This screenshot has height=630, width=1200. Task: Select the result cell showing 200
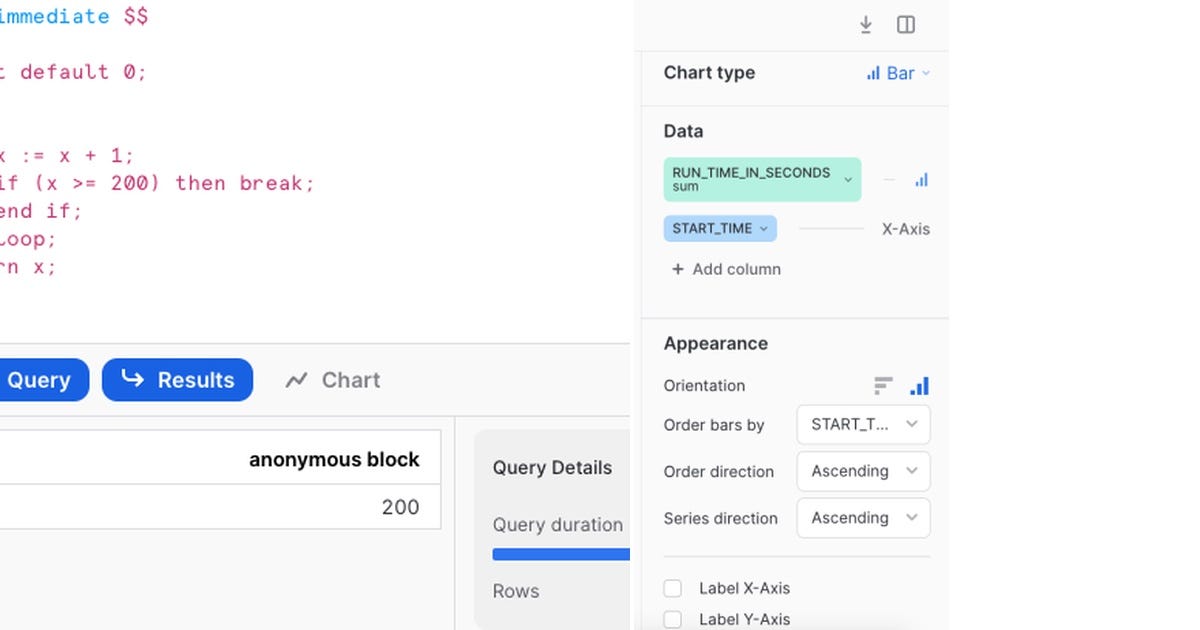pyautogui.click(x=220, y=507)
